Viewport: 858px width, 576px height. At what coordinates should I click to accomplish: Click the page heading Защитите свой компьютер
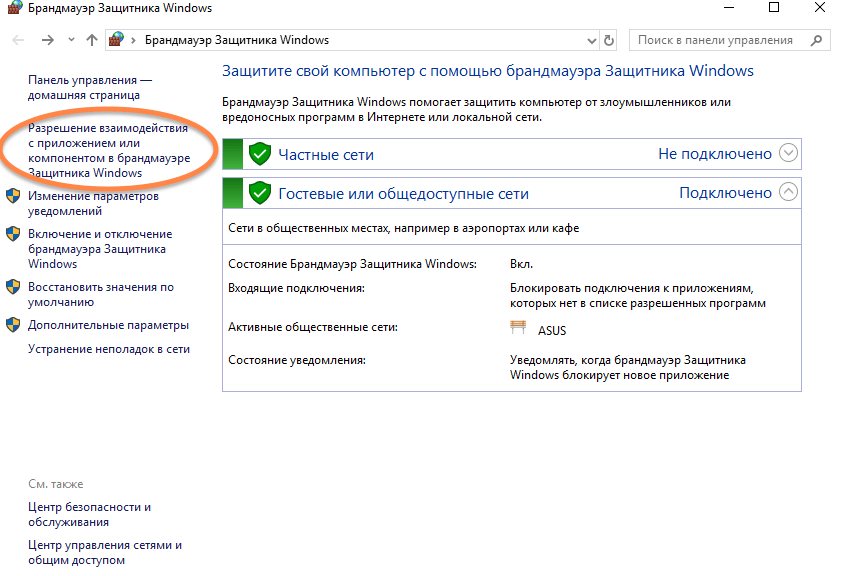488,71
